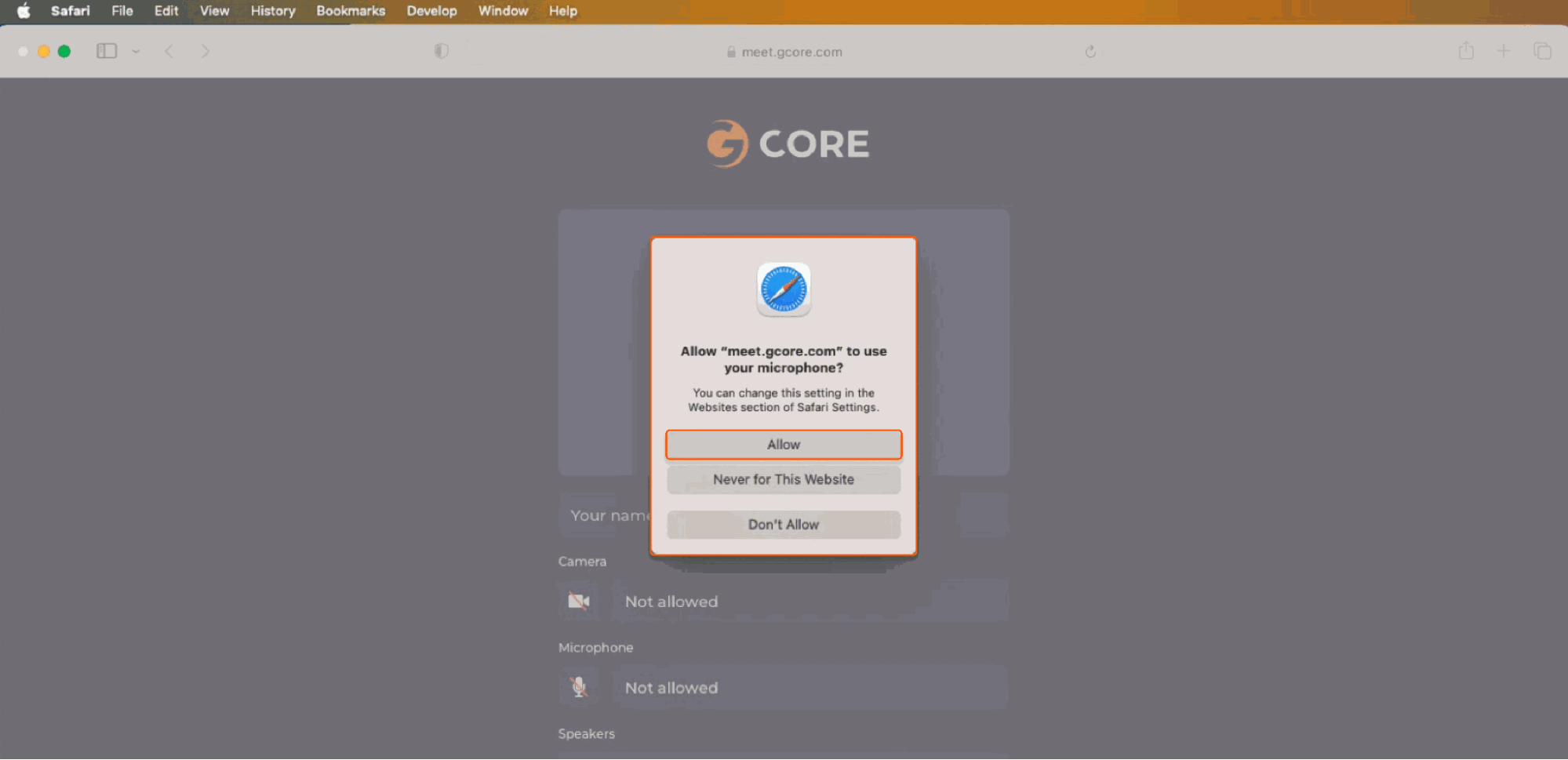
Task: Open the Develop menu
Action: (x=431, y=11)
